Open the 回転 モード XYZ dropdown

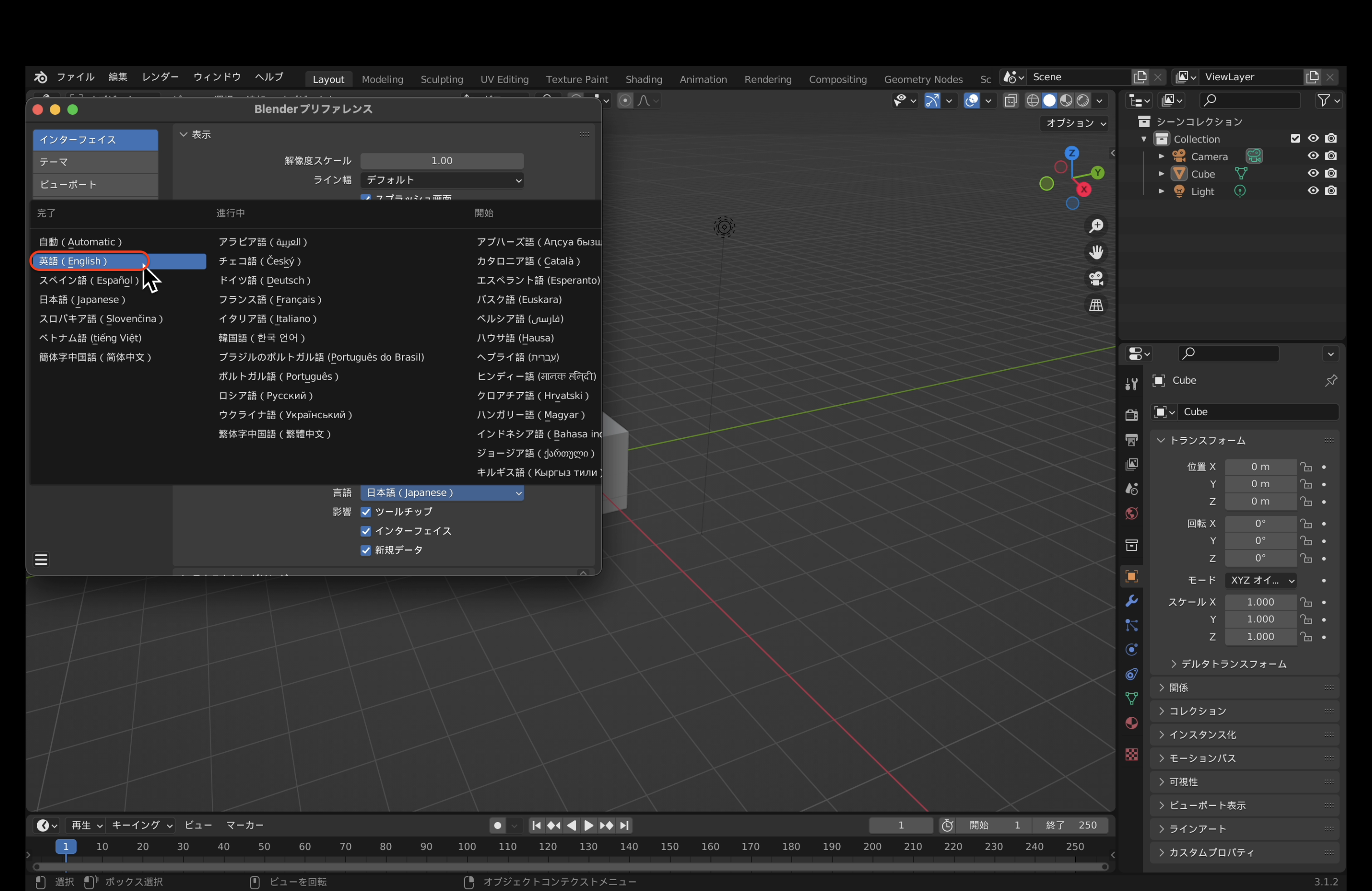click(1261, 580)
